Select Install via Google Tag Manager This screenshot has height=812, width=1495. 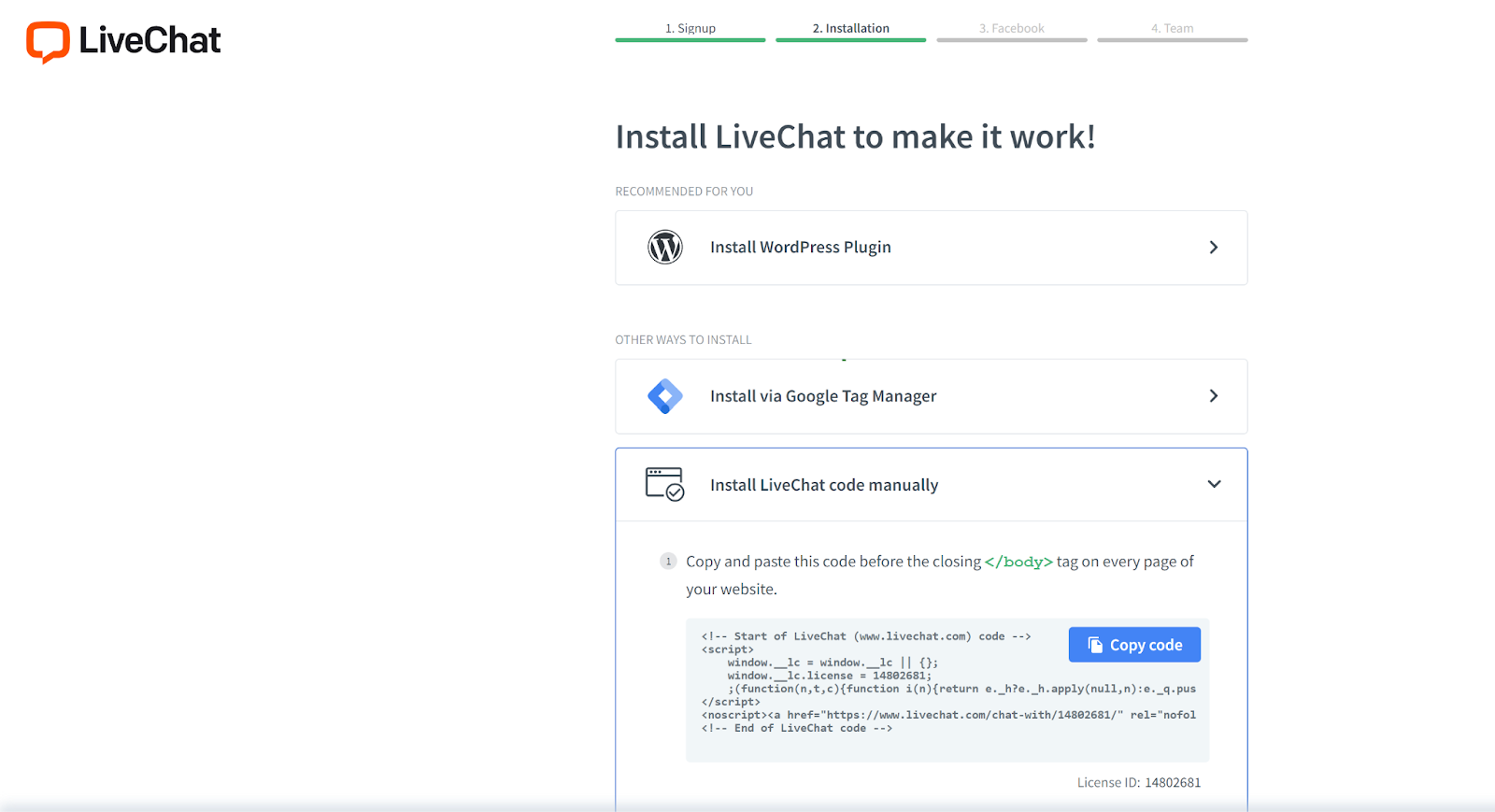coord(823,396)
